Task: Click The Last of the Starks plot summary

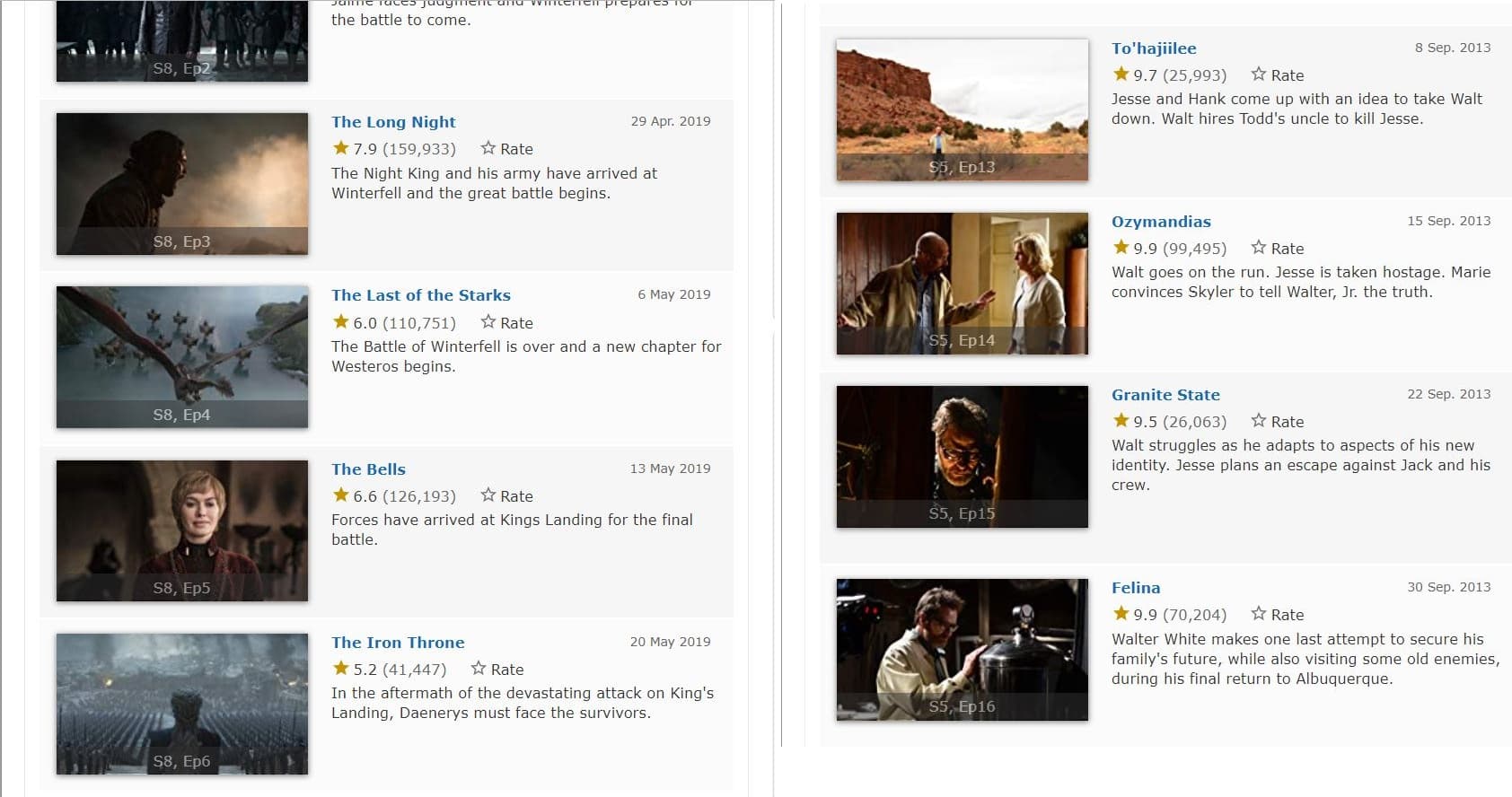Action: (x=526, y=356)
